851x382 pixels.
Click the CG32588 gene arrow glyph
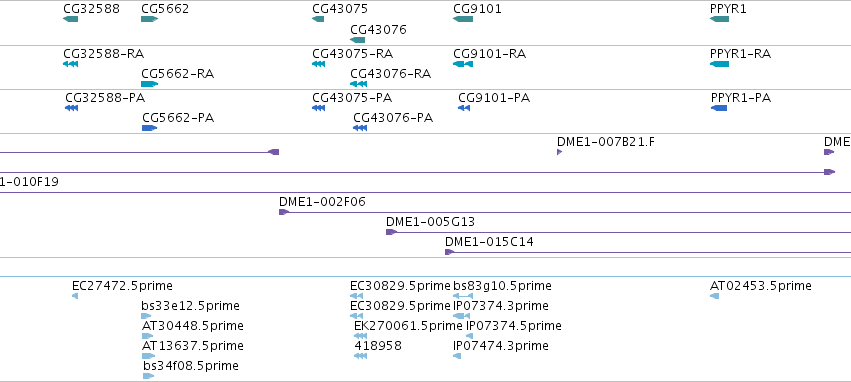[71, 19]
